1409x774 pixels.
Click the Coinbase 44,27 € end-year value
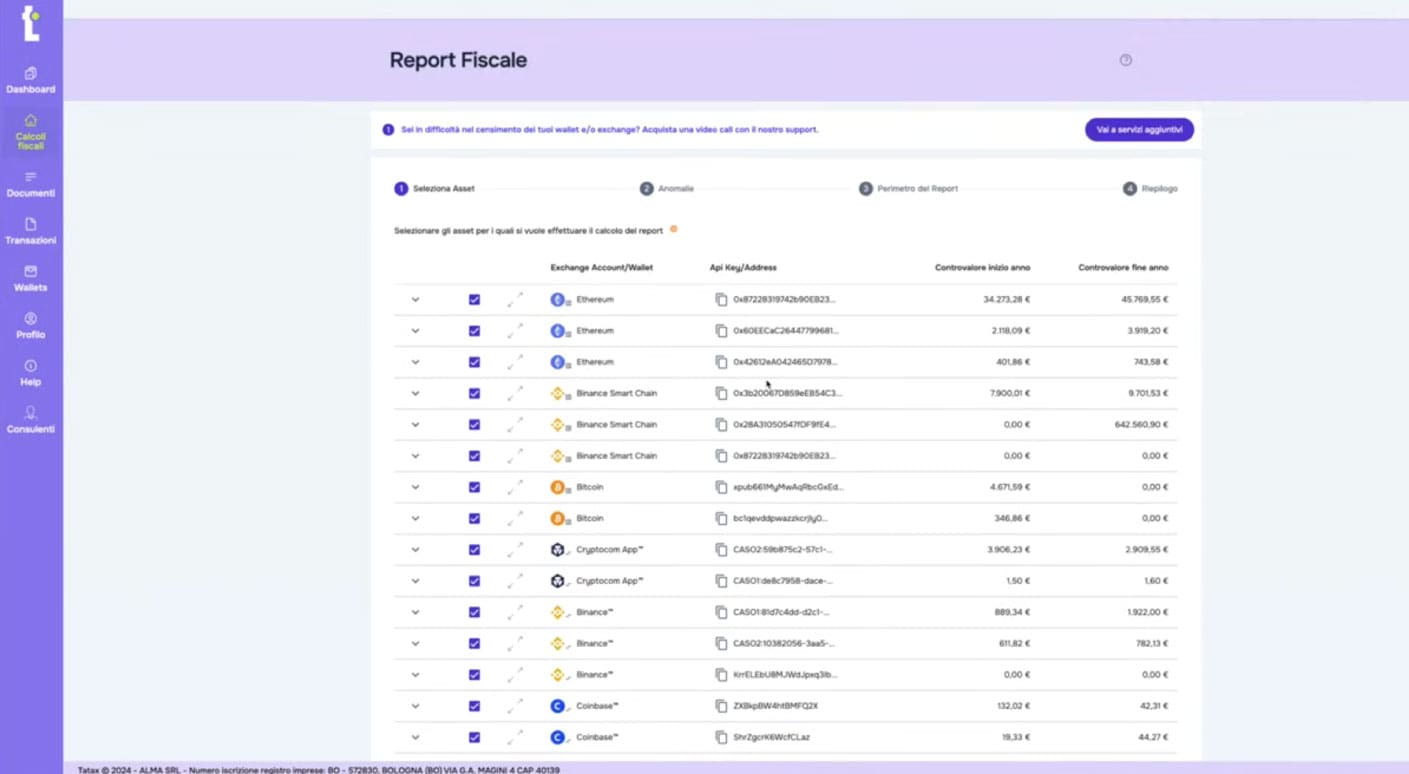click(1151, 737)
